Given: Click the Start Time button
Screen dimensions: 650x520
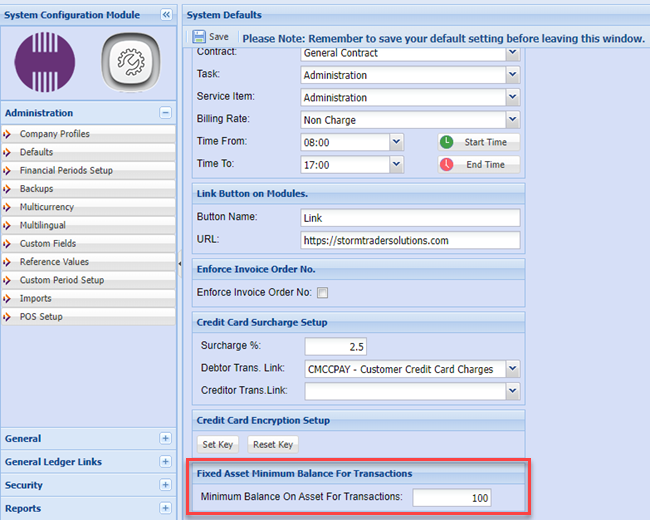Looking at the screenshot, I should 479,142.
